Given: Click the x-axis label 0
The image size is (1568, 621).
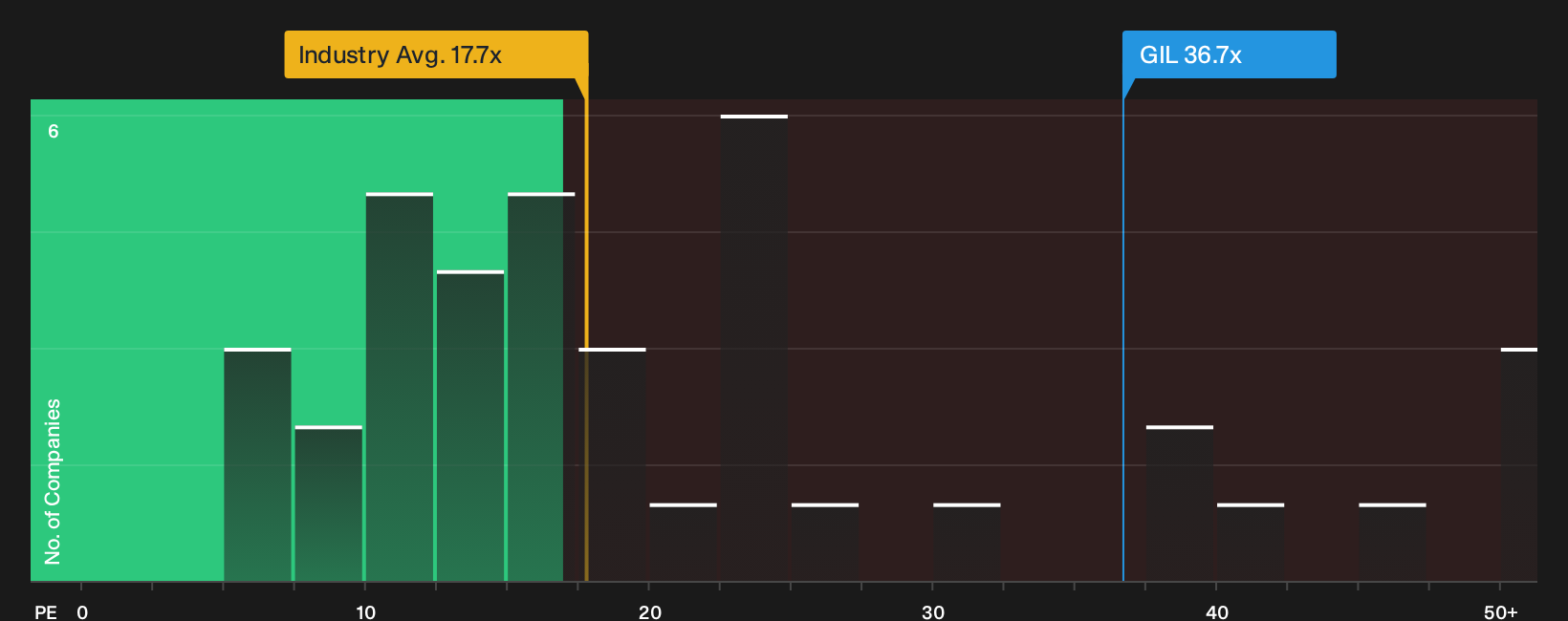Looking at the screenshot, I should pyautogui.click(x=82, y=611).
